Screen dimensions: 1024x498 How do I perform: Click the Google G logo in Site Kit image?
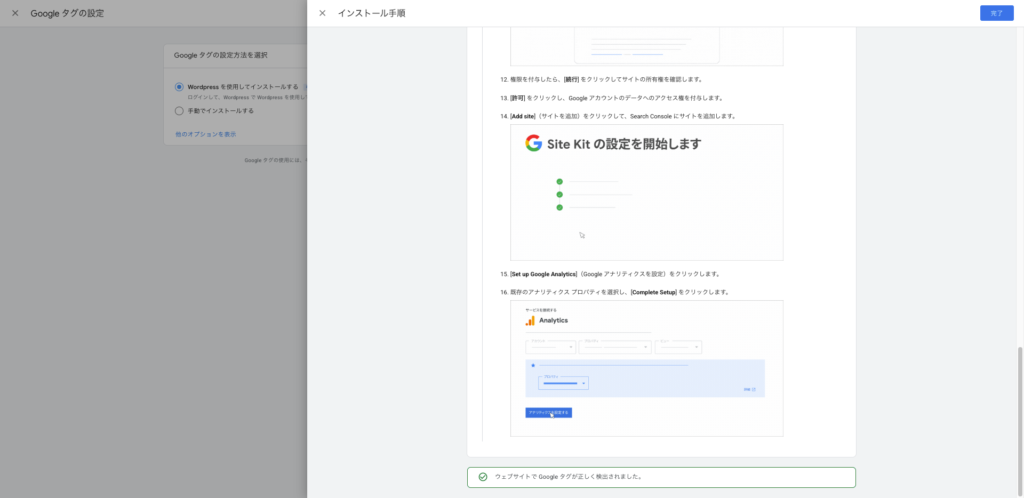point(534,144)
